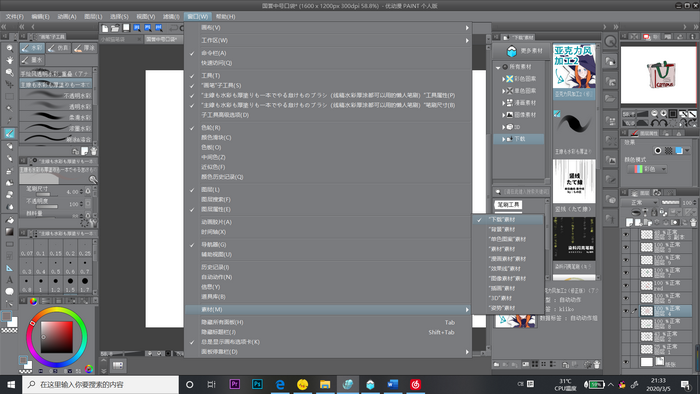Click the 笔刷工具 tag button
This screenshot has height=394, width=700.
click(x=508, y=204)
